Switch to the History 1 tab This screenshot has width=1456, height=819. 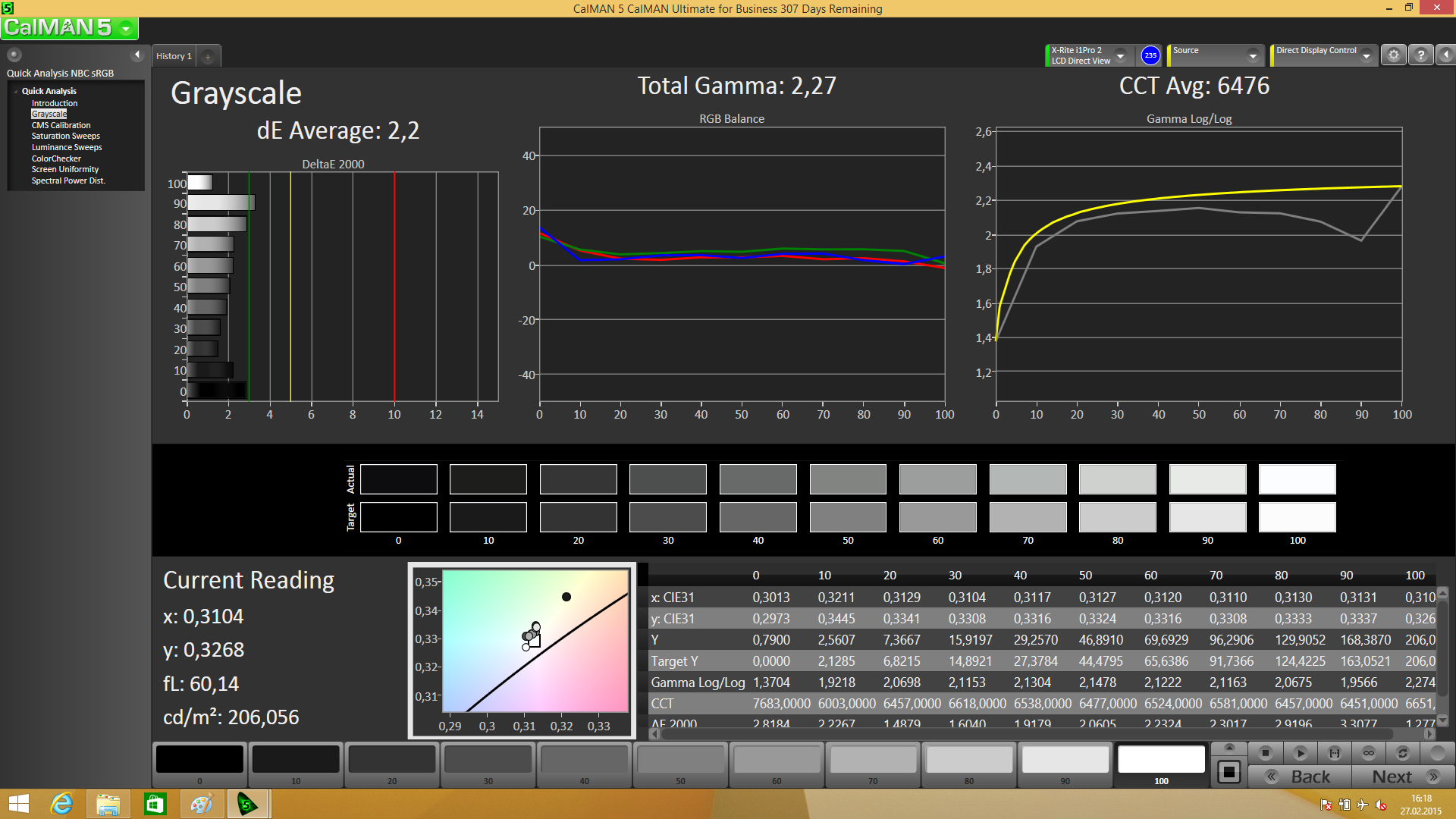(174, 56)
